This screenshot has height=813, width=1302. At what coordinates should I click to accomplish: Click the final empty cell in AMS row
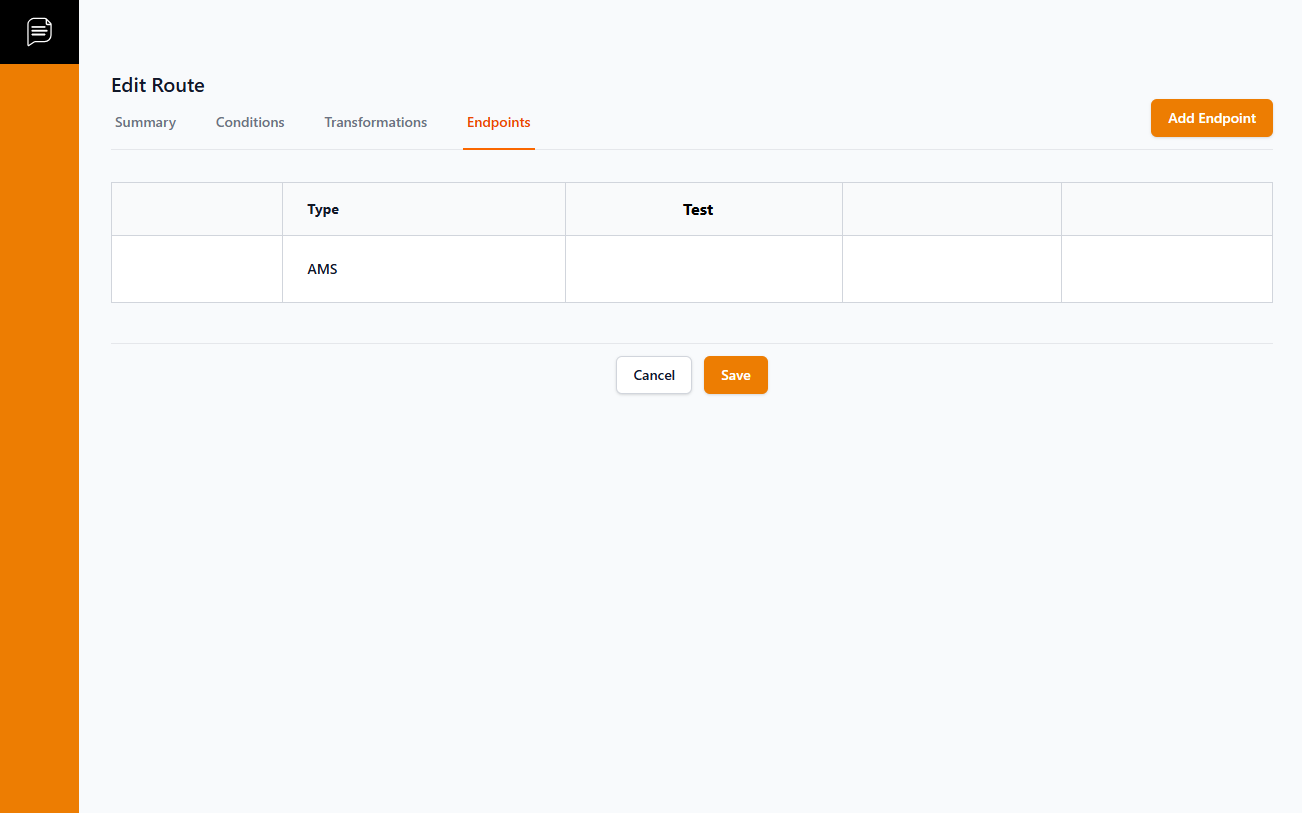(x=1166, y=269)
